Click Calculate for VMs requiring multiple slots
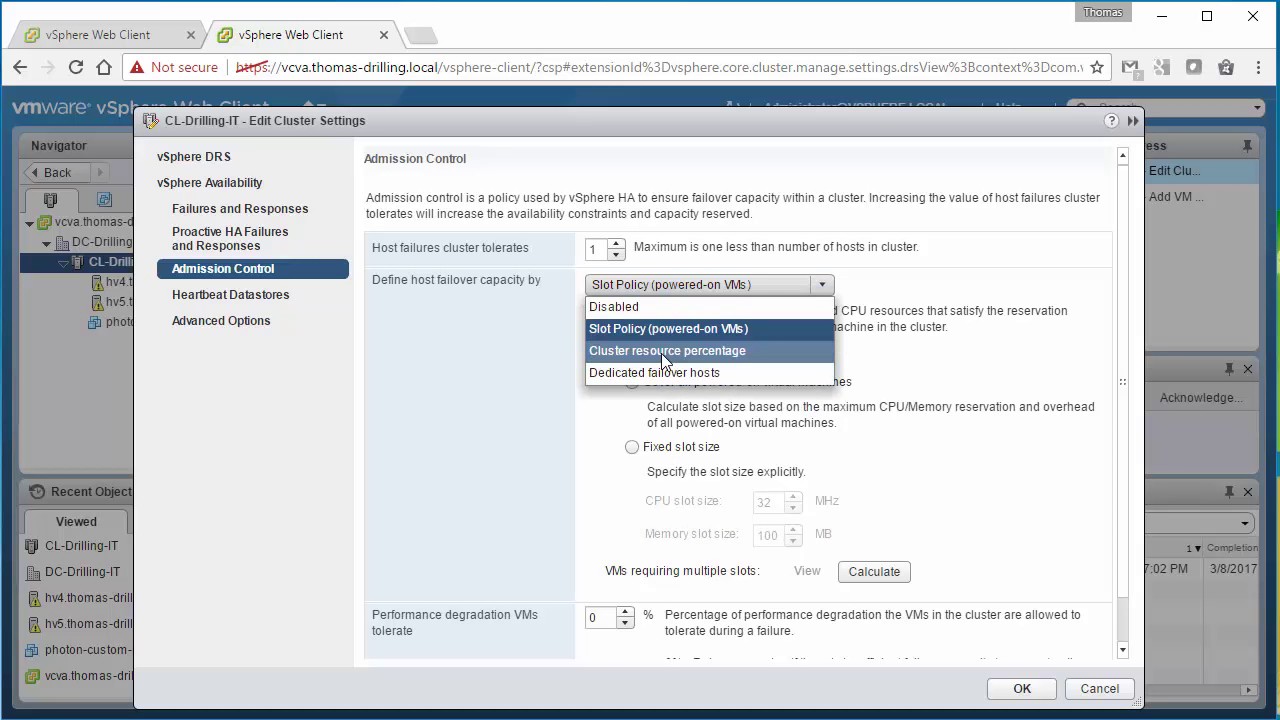The image size is (1280, 720). click(x=874, y=572)
